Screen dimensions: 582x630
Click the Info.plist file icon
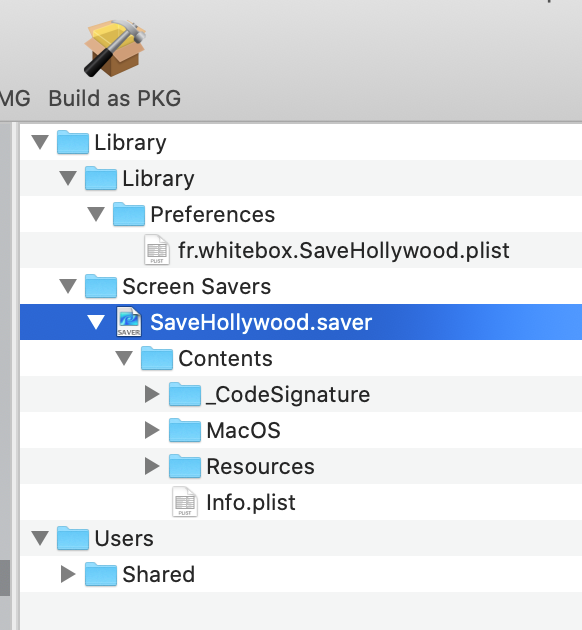(x=185, y=502)
